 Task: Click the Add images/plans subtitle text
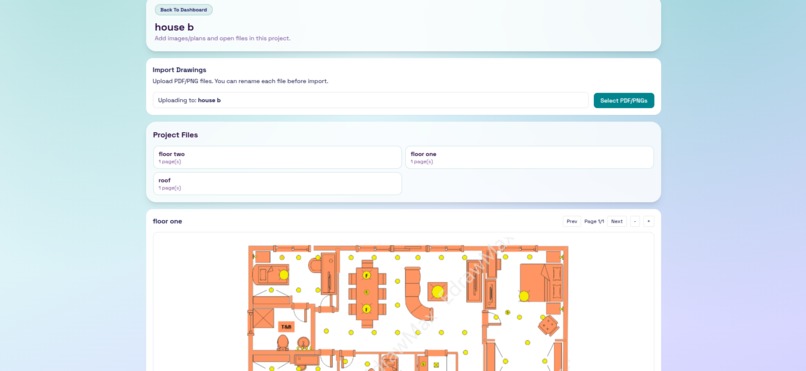[223, 39]
